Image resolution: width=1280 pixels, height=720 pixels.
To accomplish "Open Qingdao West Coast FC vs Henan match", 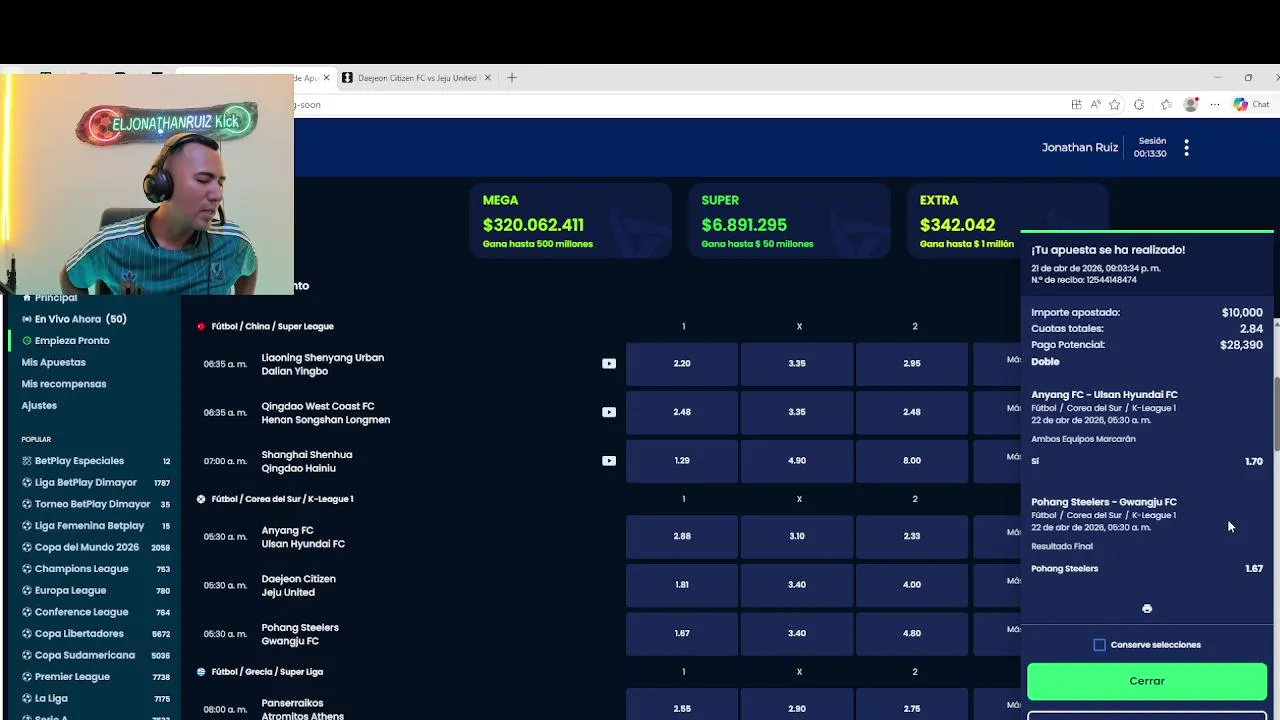I will 325,413.
